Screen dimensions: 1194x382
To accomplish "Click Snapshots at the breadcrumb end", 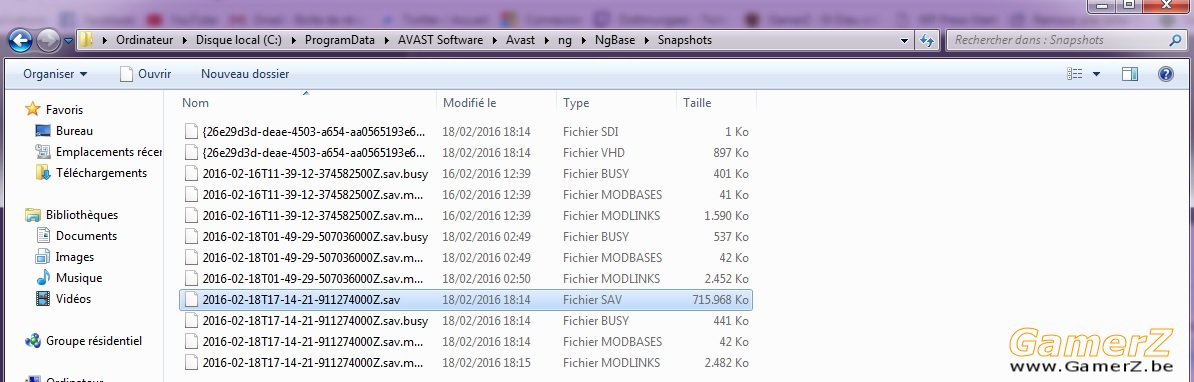I will pos(685,40).
